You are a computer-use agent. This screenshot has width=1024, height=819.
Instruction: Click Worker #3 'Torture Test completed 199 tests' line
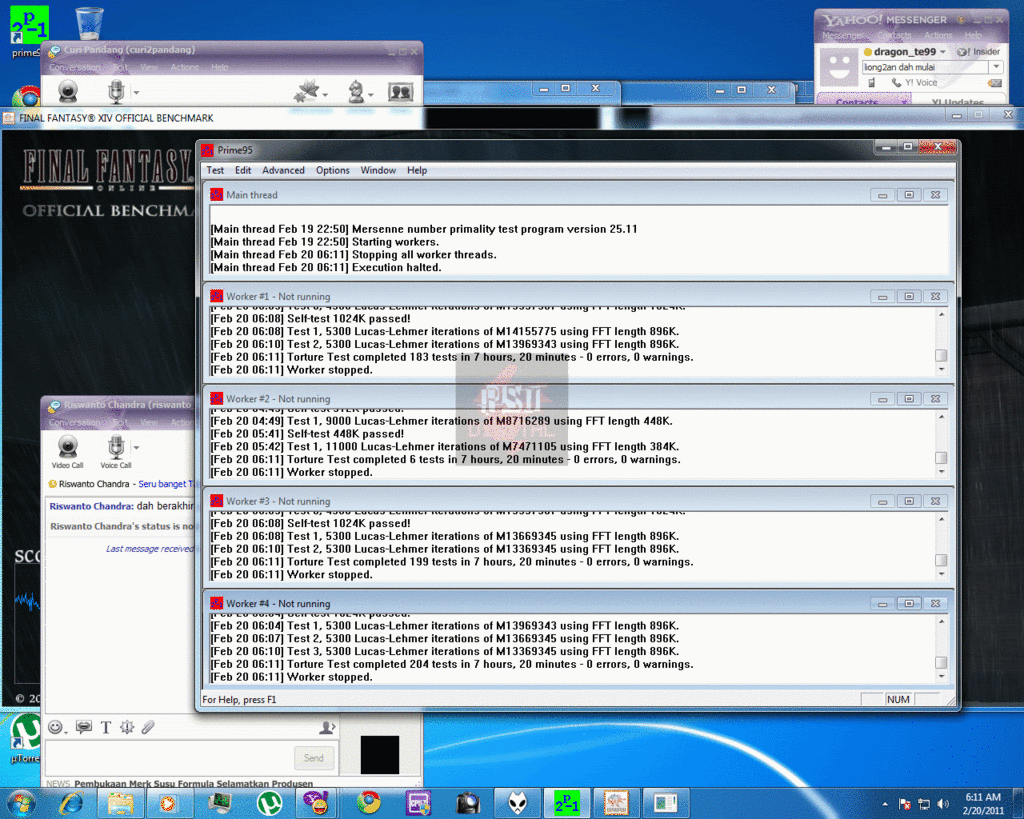pos(451,562)
